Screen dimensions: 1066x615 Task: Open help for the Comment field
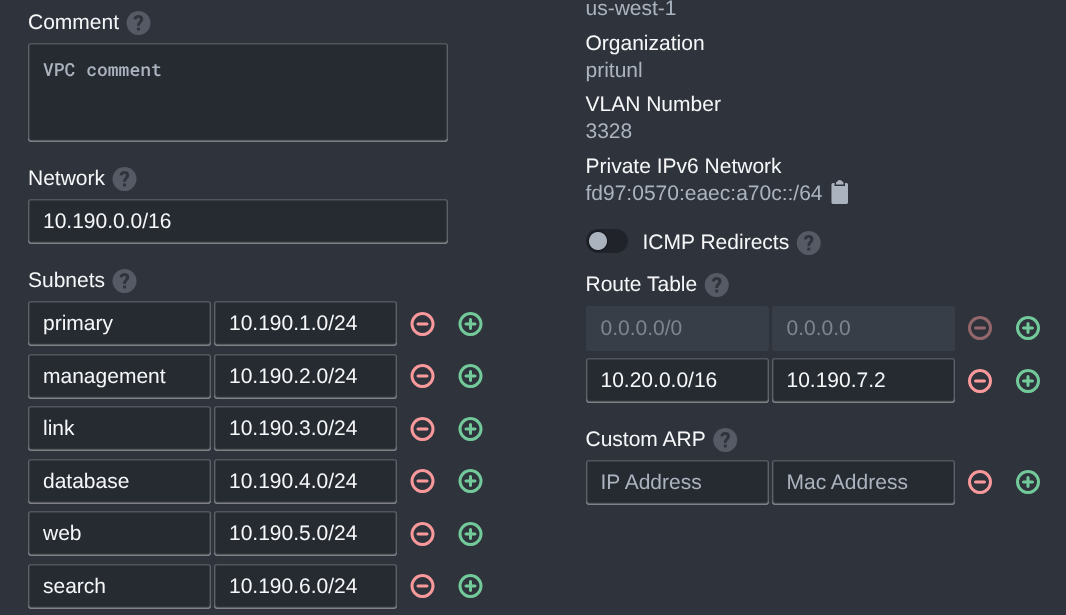tap(138, 21)
